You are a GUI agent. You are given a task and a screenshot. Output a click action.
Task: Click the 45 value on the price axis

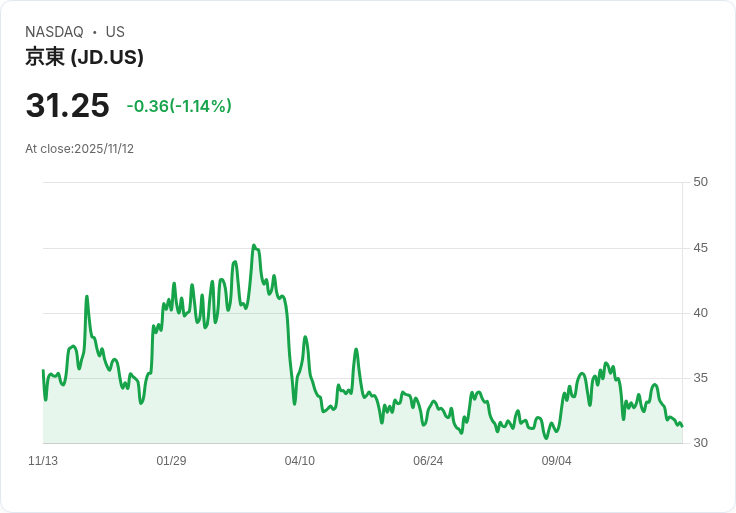700,248
